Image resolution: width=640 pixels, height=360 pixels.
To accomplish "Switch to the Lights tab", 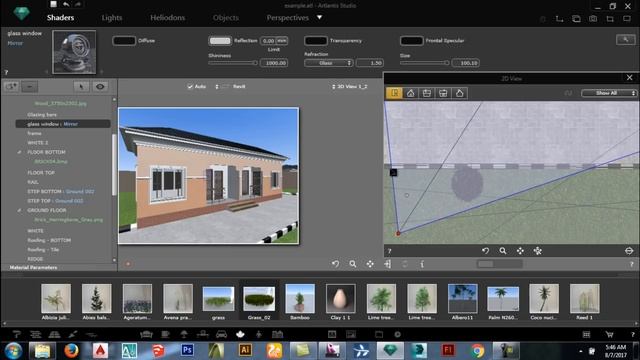I will (112, 18).
